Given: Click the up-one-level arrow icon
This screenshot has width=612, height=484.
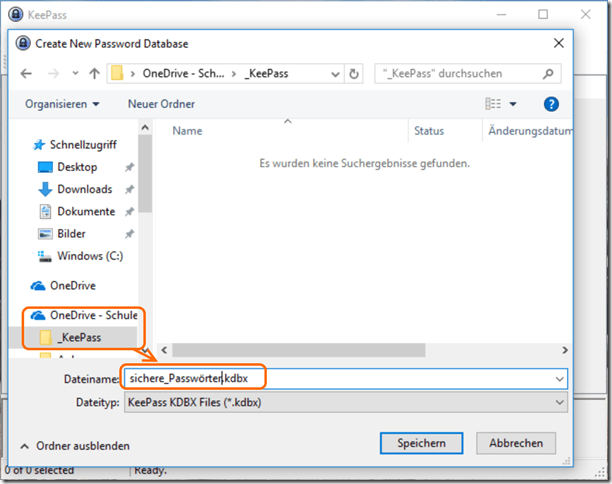Looking at the screenshot, I should 94,74.
